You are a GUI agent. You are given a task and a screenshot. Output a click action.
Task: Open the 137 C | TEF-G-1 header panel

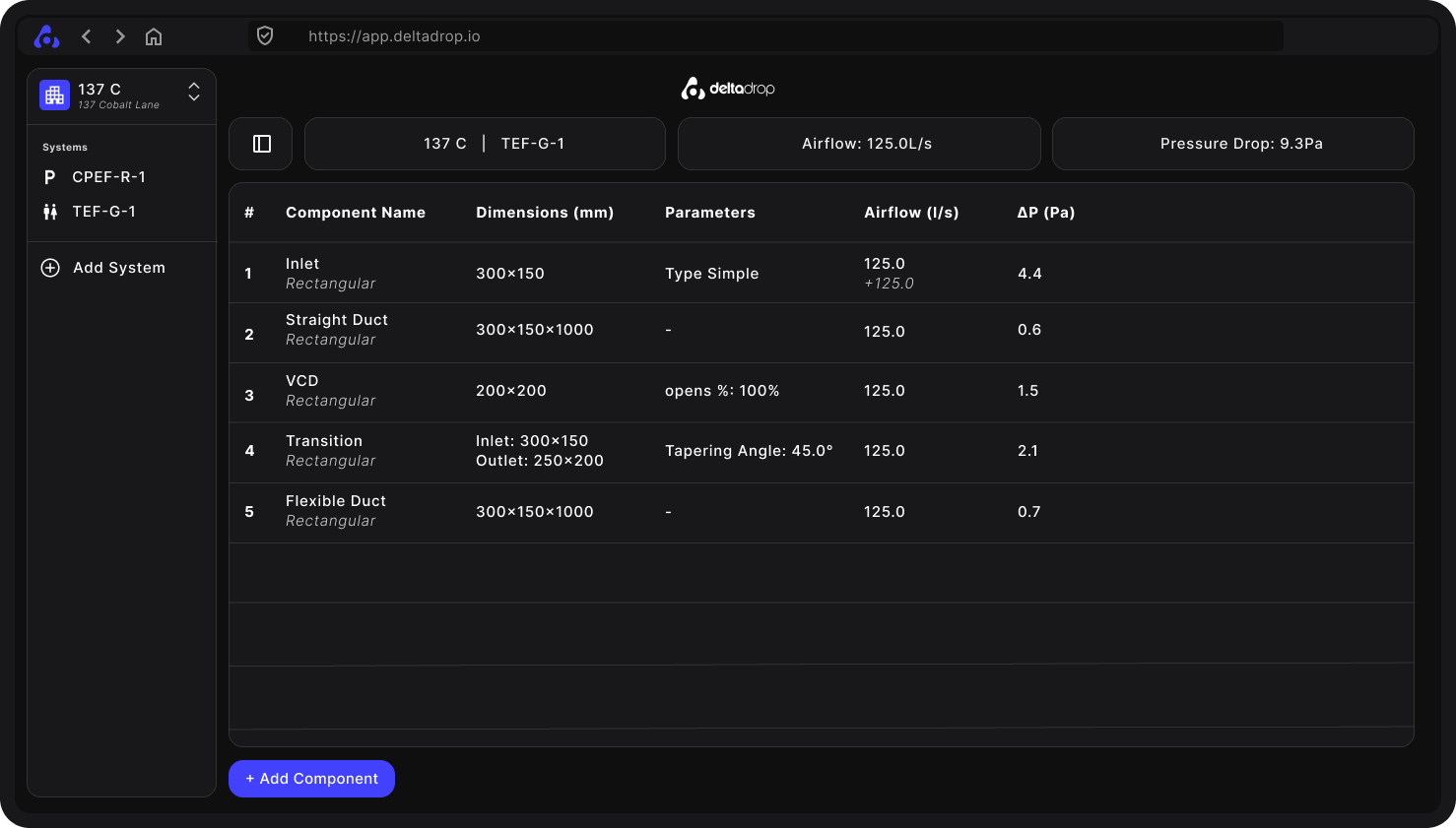coord(485,144)
